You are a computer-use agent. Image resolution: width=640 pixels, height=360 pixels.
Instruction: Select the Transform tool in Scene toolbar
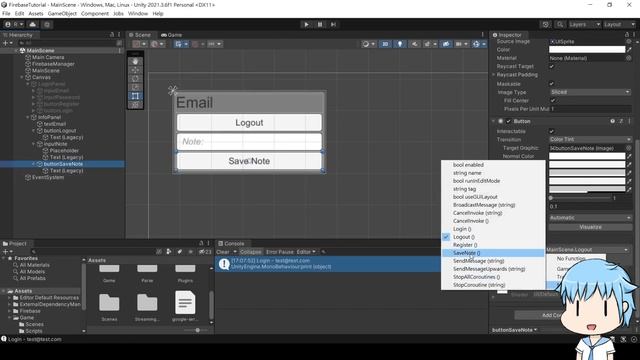point(135,104)
